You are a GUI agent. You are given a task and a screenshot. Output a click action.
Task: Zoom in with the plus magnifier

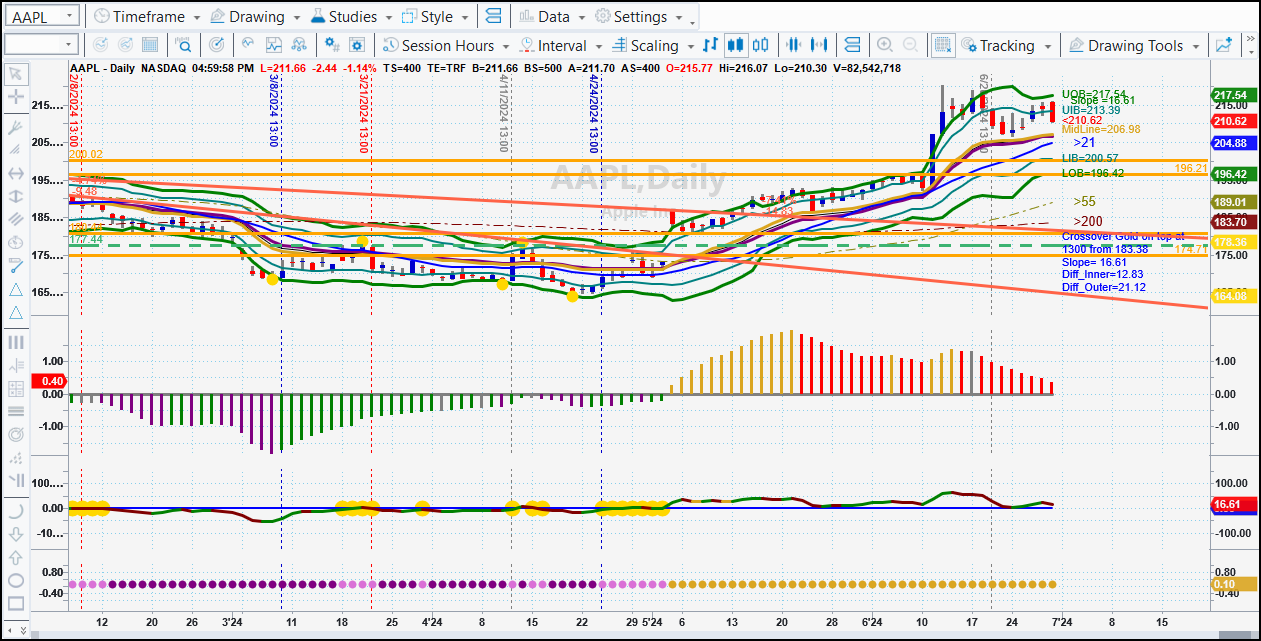click(x=885, y=45)
